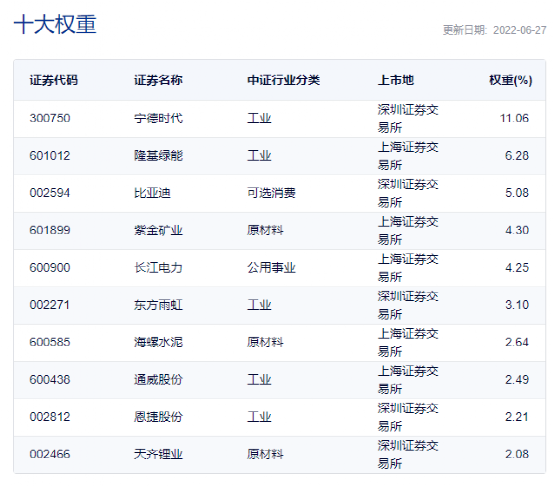Click the stock name 比亚迪
Image resolution: width=554 pixels, height=487 pixels.
tap(152, 193)
